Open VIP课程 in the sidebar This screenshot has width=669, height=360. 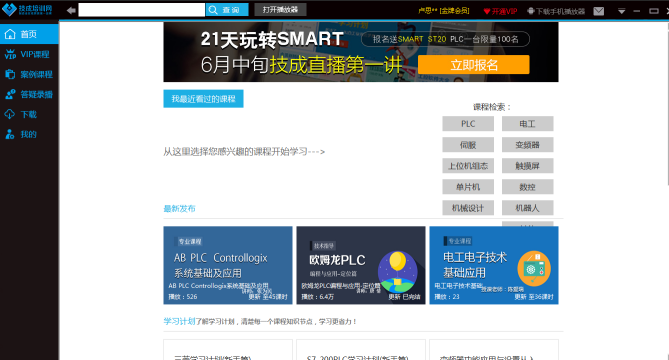pyautogui.click(x=29, y=54)
